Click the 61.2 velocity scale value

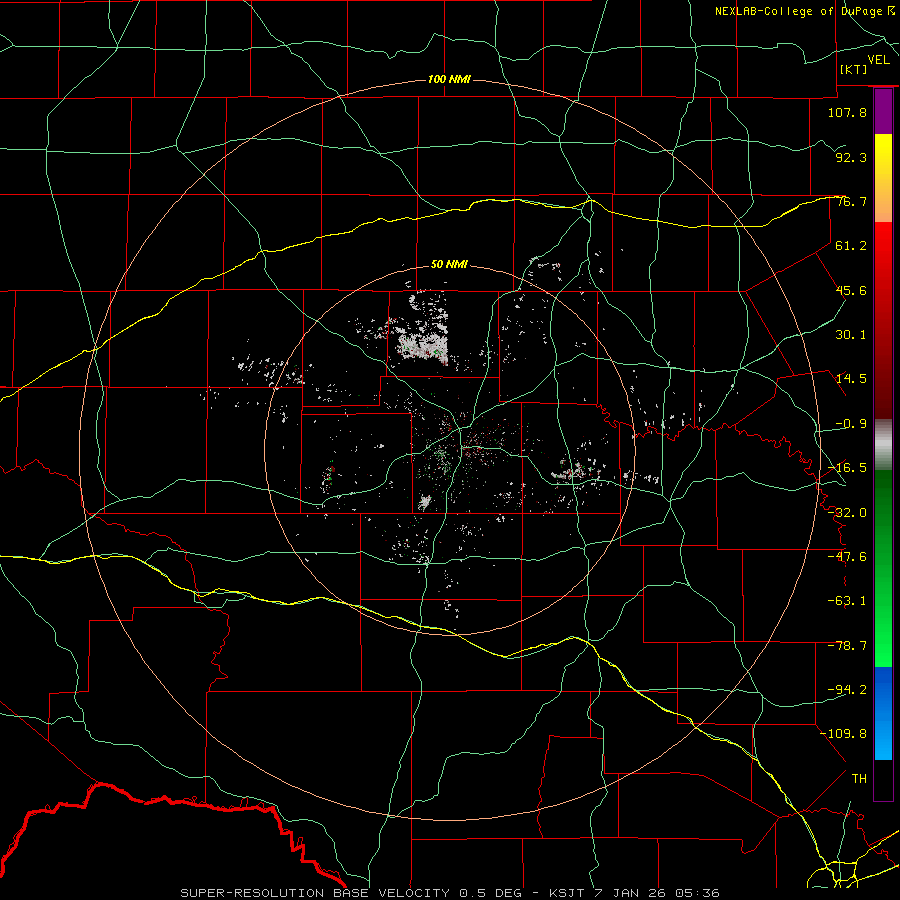851,246
